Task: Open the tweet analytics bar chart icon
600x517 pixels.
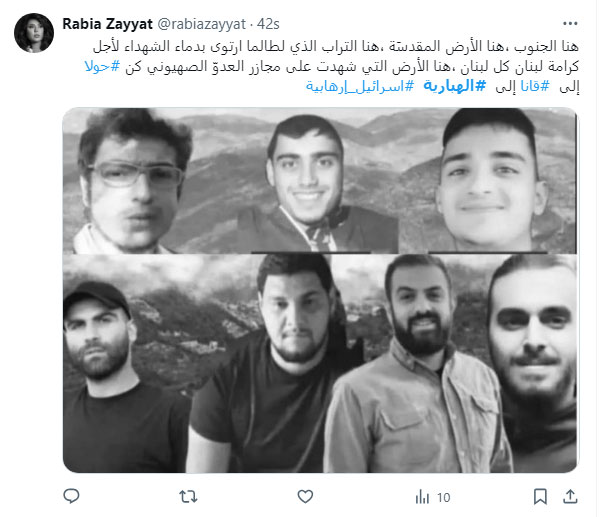Action: tap(422, 497)
